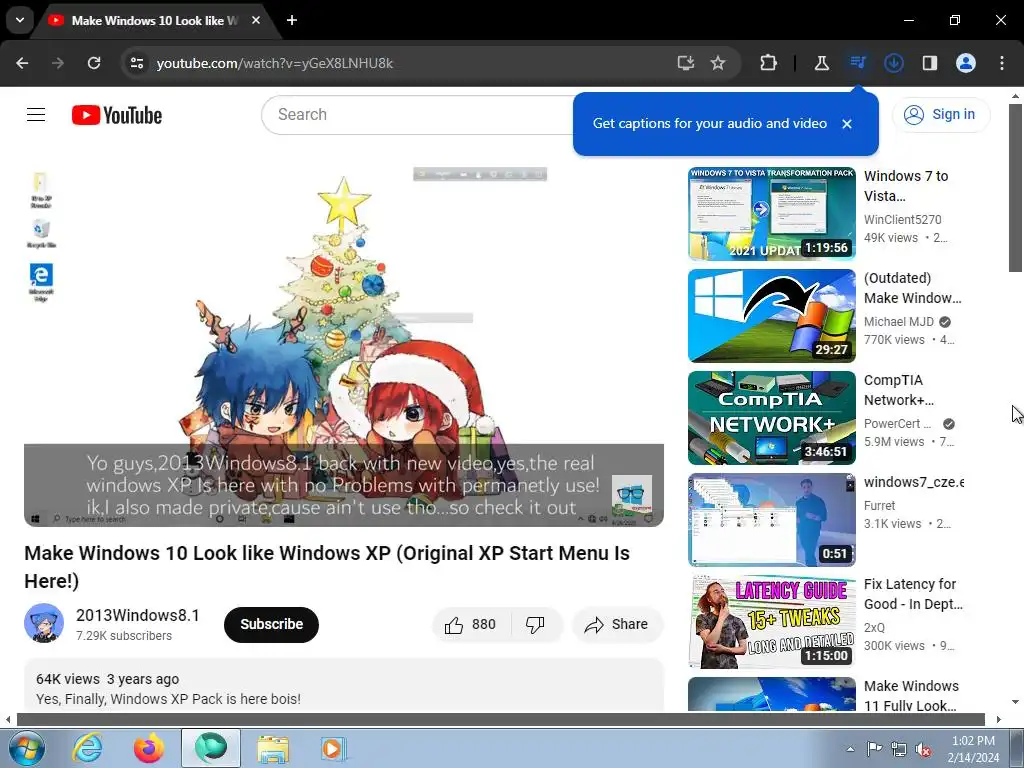Open the Michael MJD channel name
This screenshot has height=768, width=1024.
899,321
